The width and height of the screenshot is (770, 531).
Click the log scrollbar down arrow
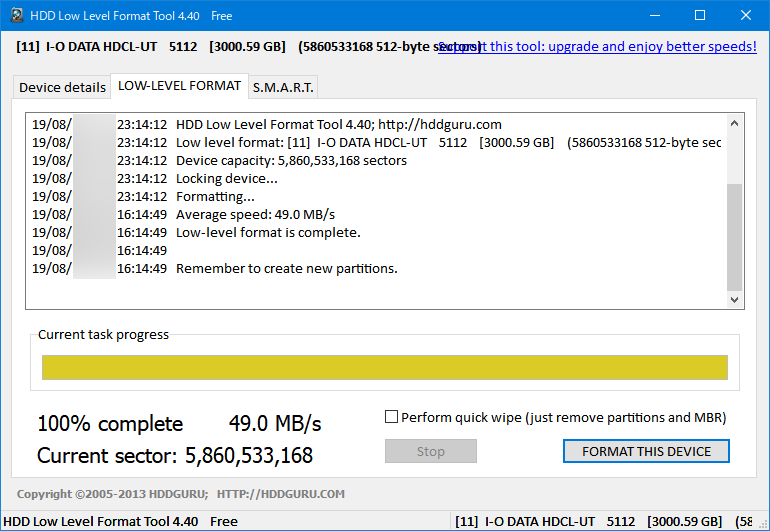point(735,300)
